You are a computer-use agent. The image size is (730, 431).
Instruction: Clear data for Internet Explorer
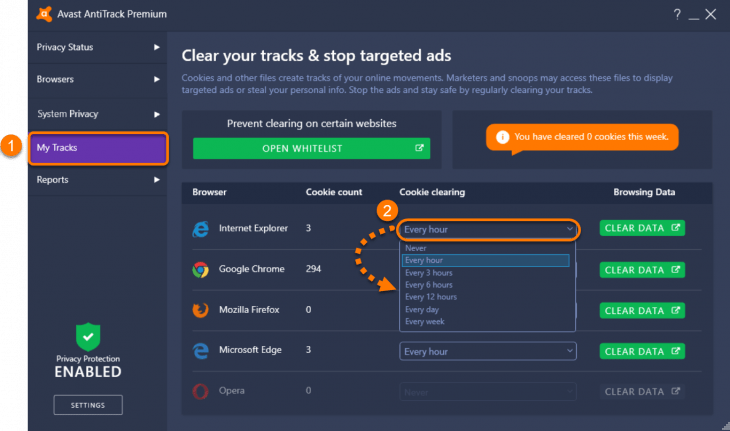click(642, 228)
